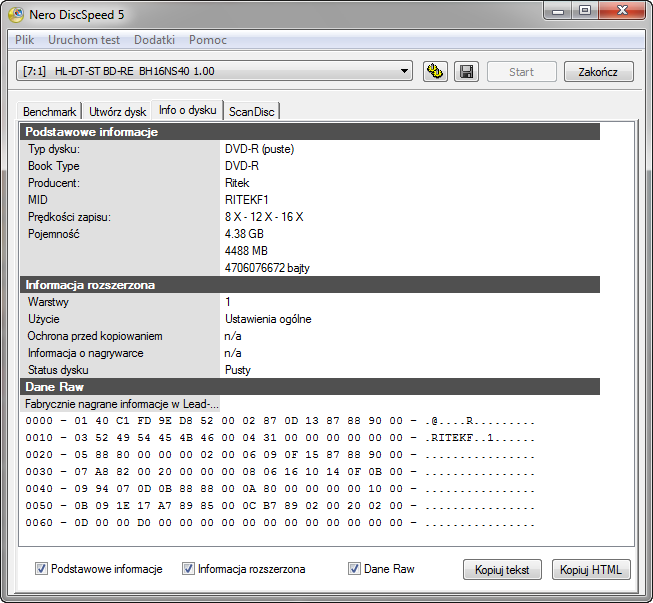Open the Dodatki menu

(x=154, y=40)
